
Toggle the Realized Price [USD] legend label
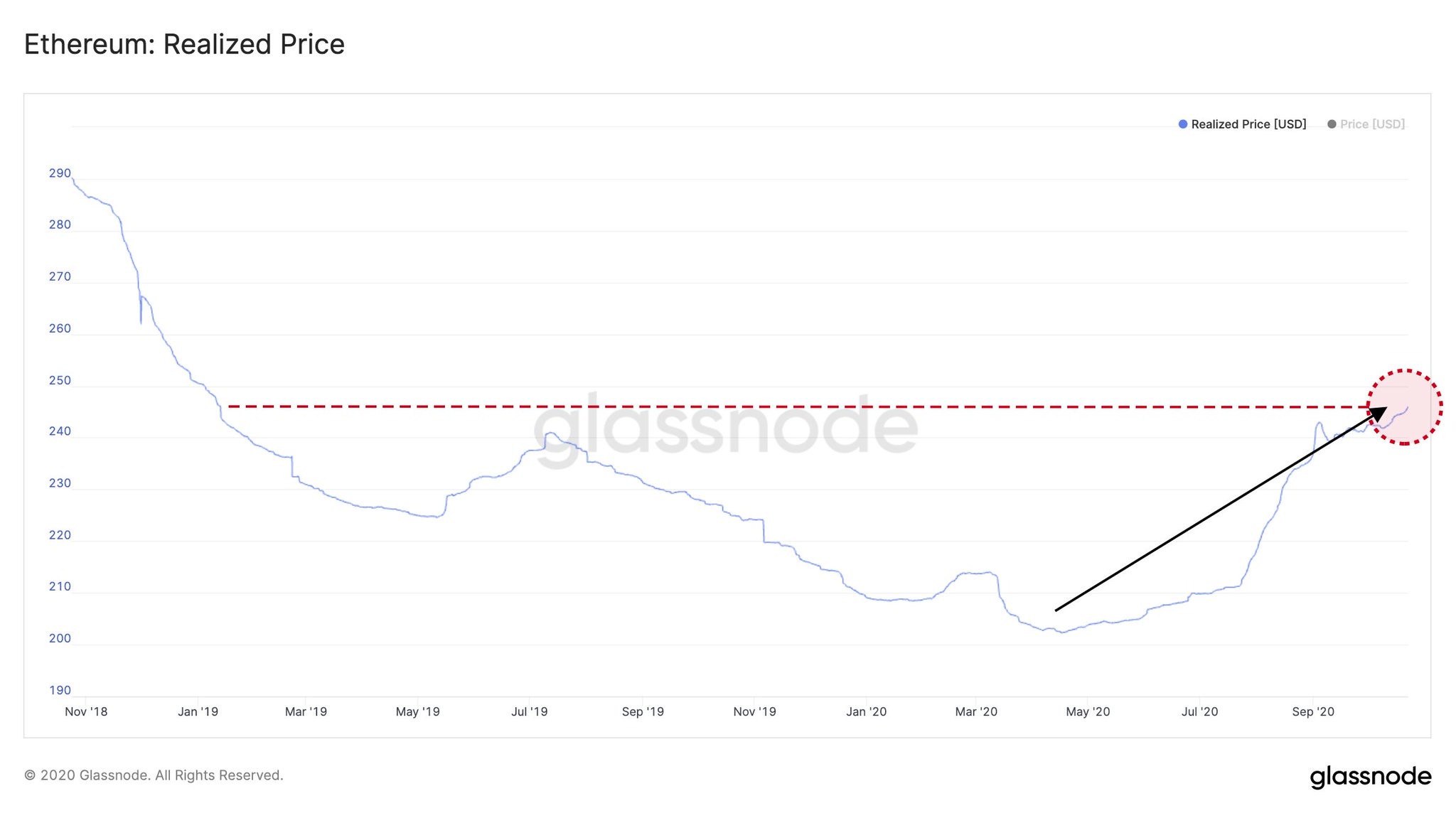point(1248,124)
